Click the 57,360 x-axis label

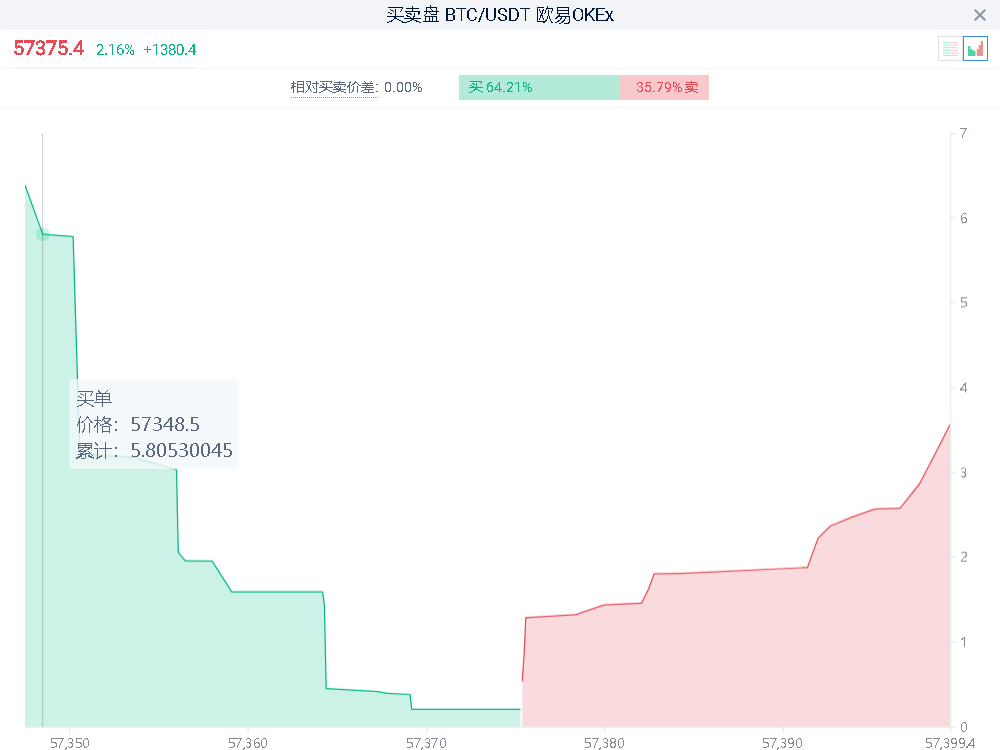point(247,742)
